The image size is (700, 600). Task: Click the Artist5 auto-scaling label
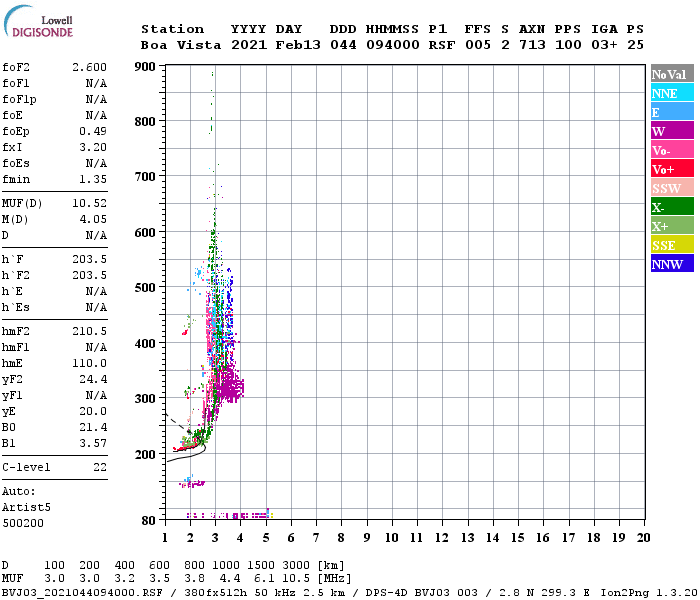[26, 508]
